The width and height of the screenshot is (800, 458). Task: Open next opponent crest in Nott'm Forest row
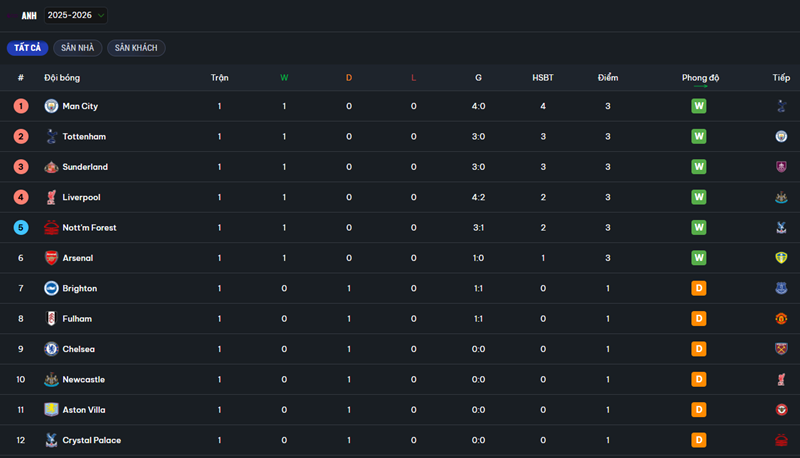click(x=781, y=227)
